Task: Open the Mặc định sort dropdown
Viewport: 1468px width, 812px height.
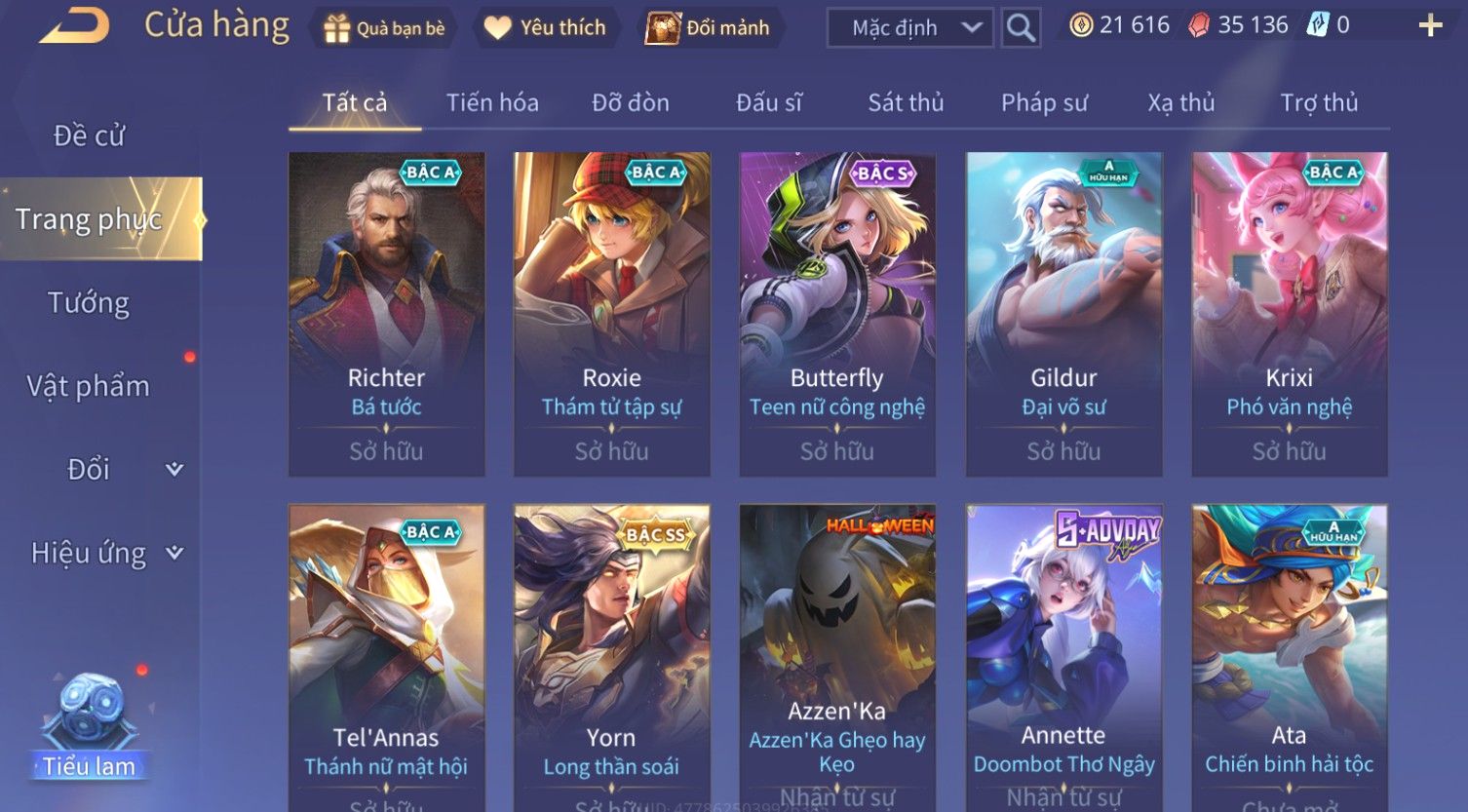Action: tap(909, 28)
